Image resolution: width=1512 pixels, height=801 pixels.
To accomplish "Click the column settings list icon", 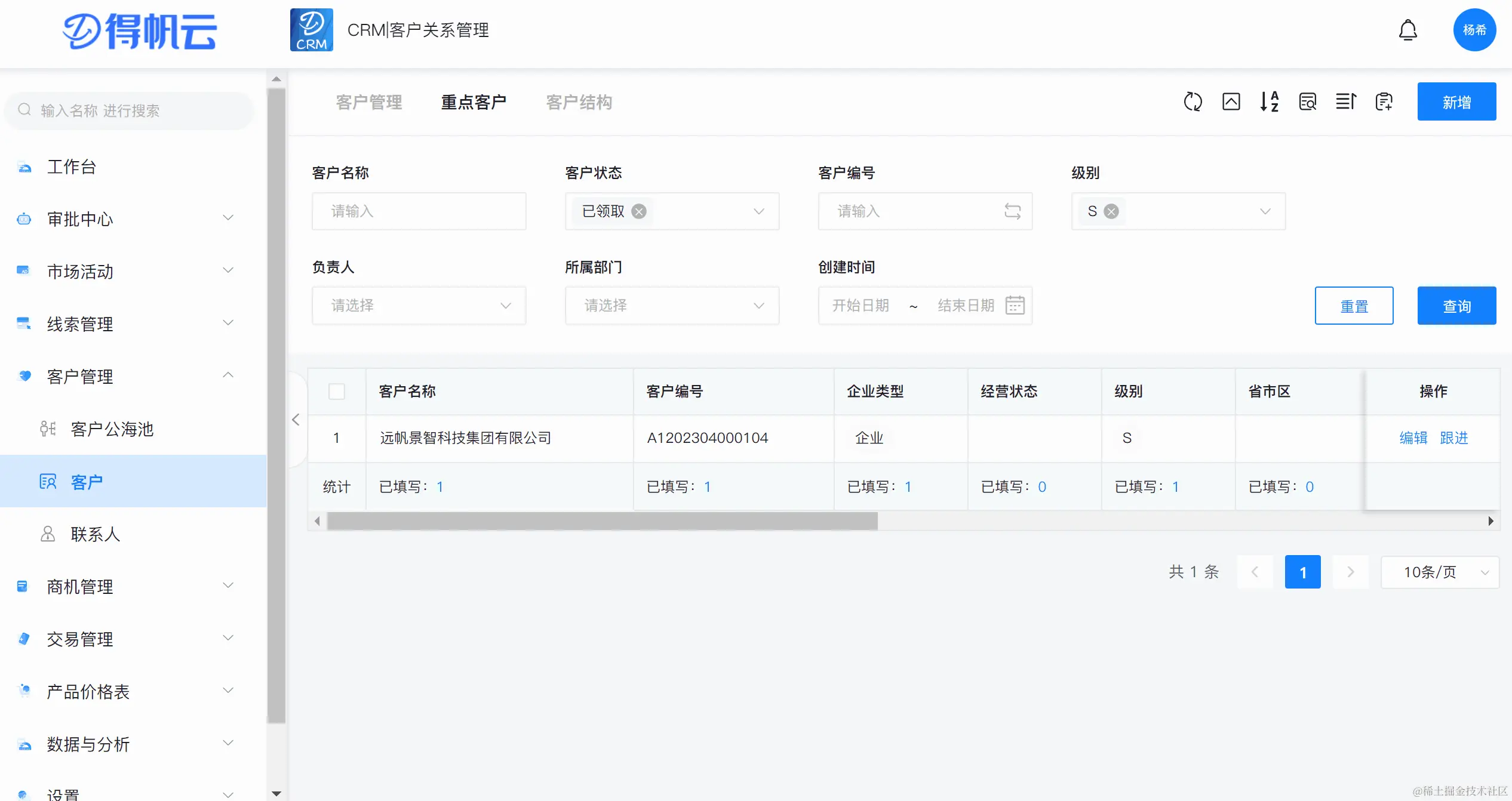I will 1345,102.
